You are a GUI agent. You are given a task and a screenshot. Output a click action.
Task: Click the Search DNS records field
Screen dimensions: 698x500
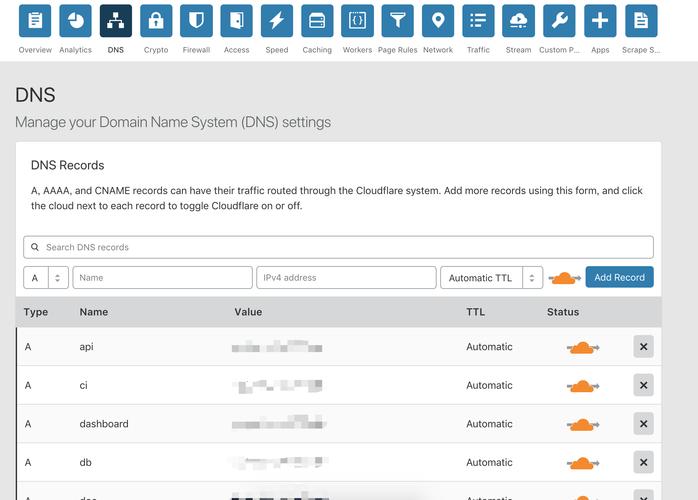338,247
